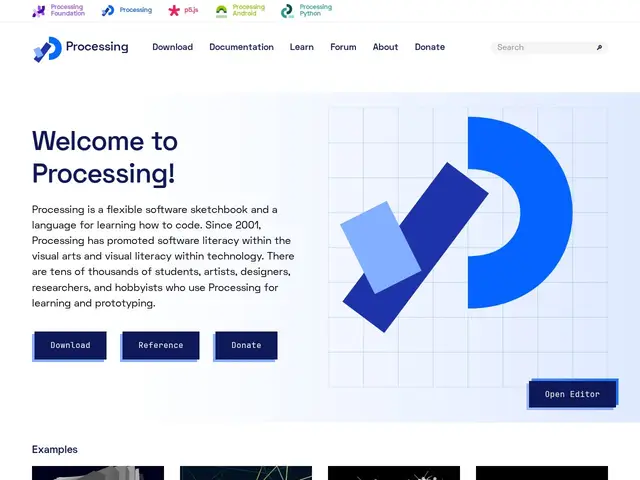Open the Download menu item
Viewport: 640px width, 480px height.
[x=173, y=47]
